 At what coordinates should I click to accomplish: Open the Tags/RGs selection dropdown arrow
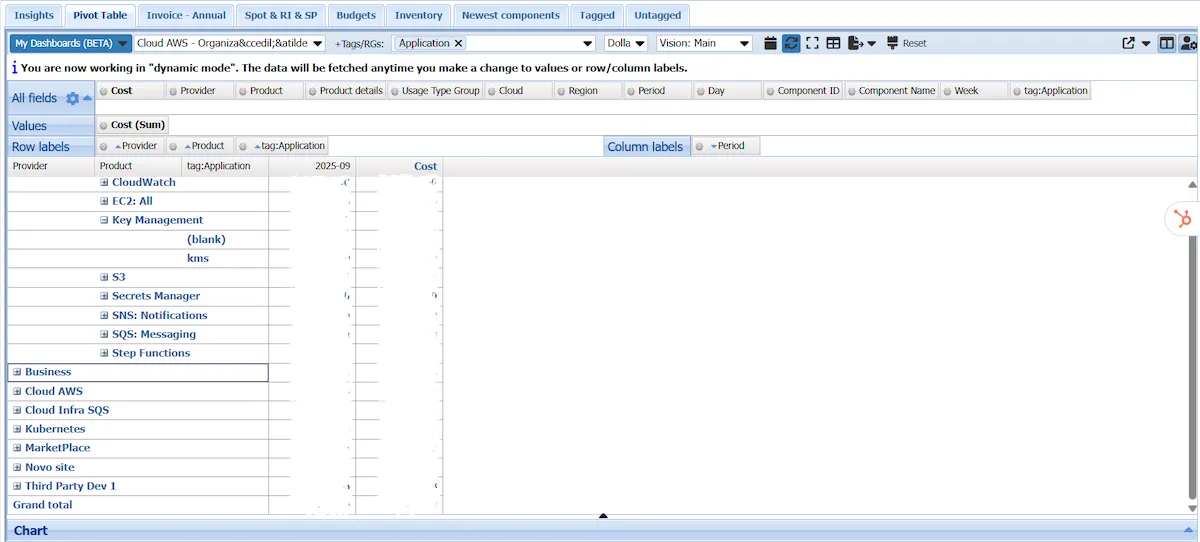point(589,44)
